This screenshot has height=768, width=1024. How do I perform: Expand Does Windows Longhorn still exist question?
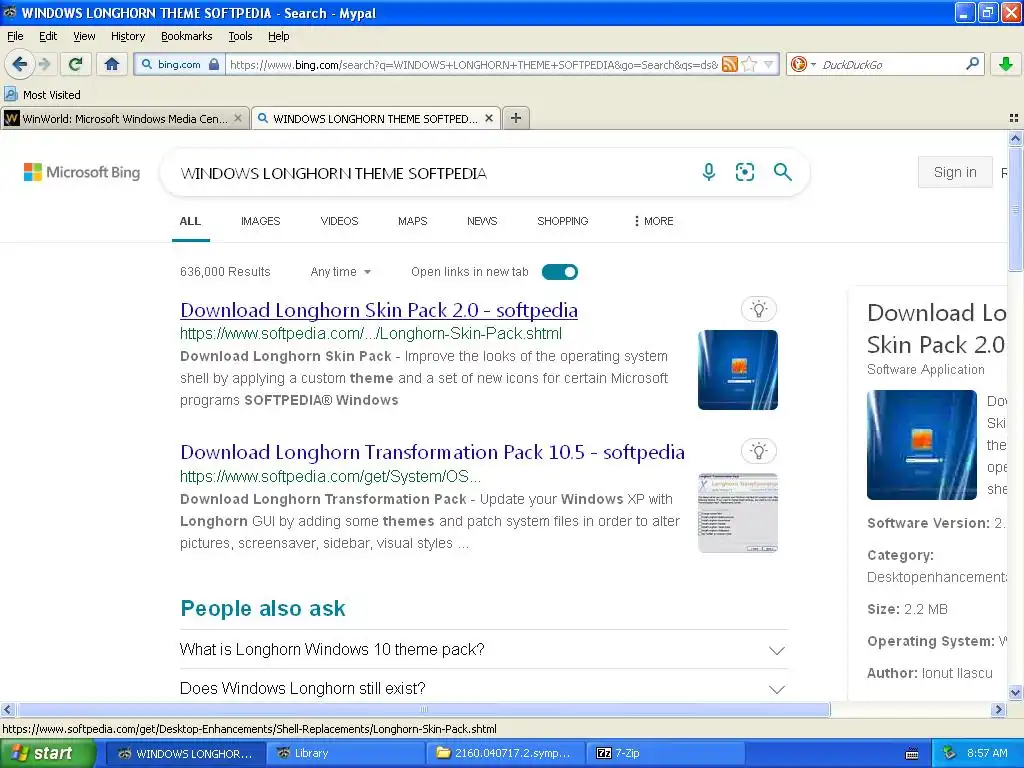pyautogui.click(x=483, y=688)
